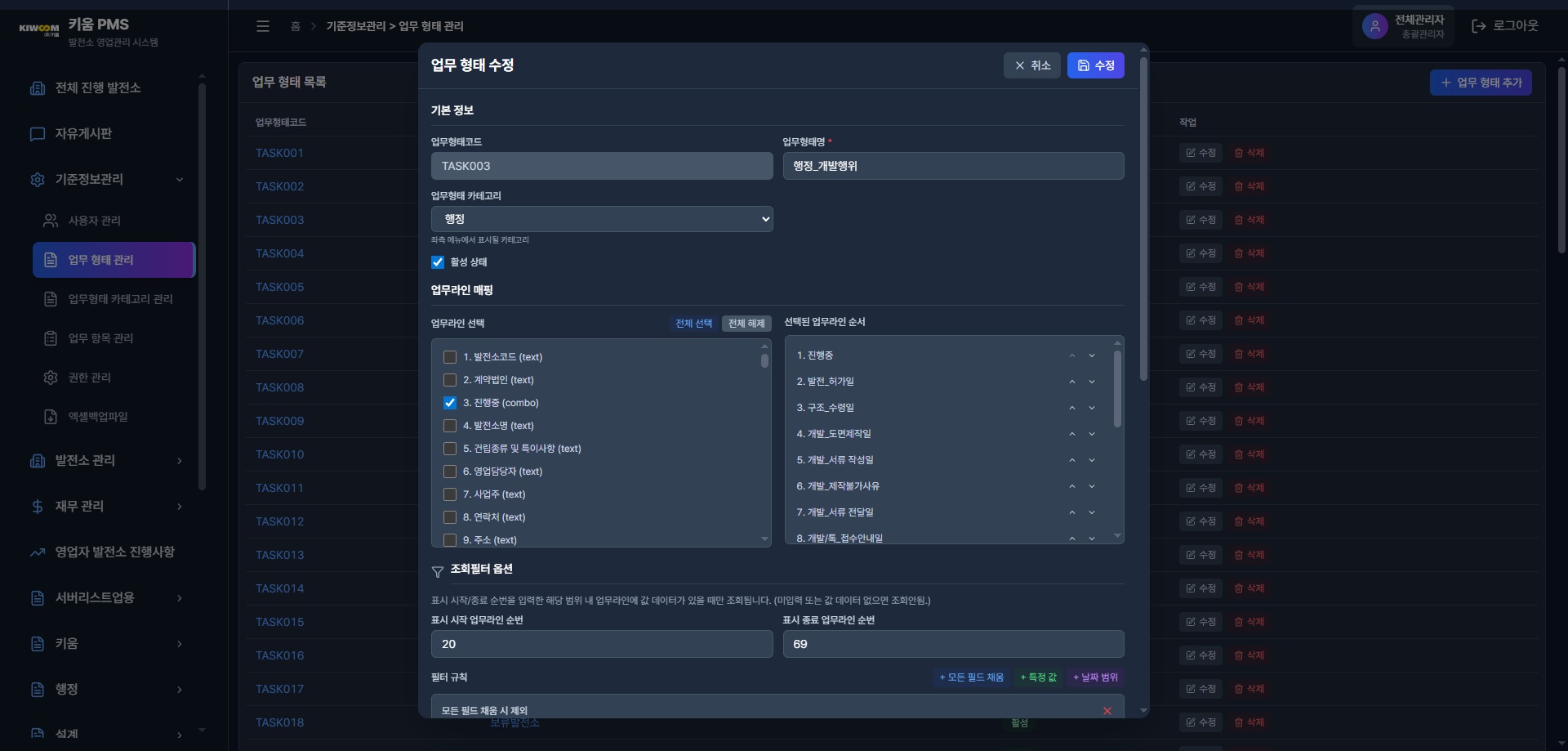The height and width of the screenshot is (751, 1568).
Task: Click the 권한 관리 gear icon
Action: pyautogui.click(x=51, y=378)
